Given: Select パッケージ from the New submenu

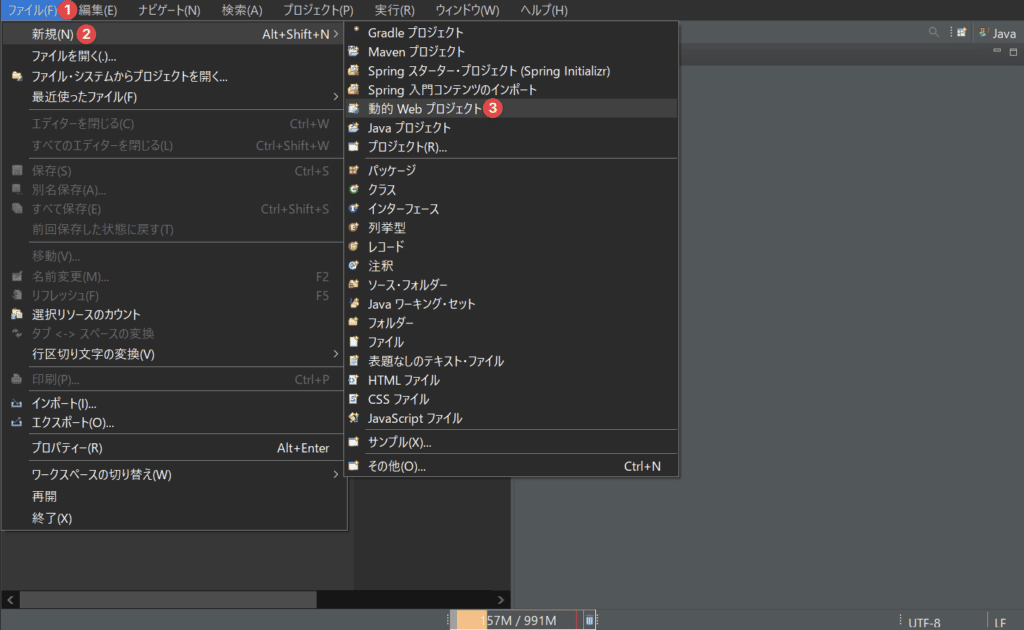Looking at the screenshot, I should [392, 170].
